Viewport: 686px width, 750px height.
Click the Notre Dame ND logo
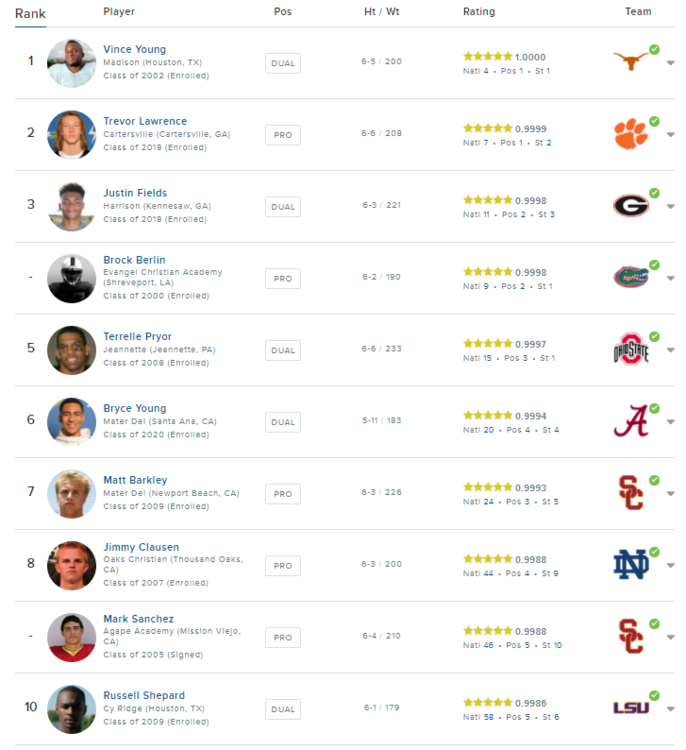click(x=630, y=565)
